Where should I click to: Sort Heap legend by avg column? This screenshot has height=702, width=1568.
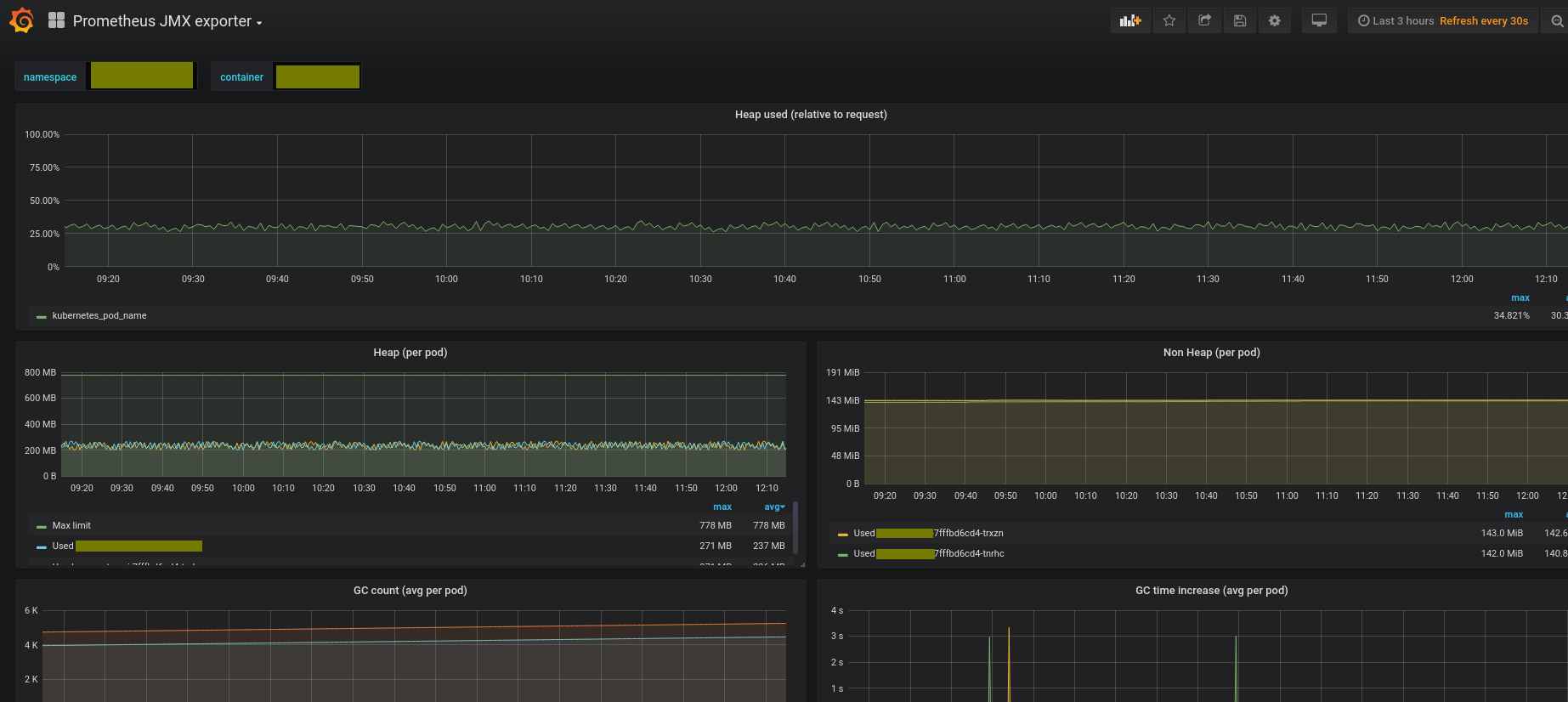(x=773, y=507)
